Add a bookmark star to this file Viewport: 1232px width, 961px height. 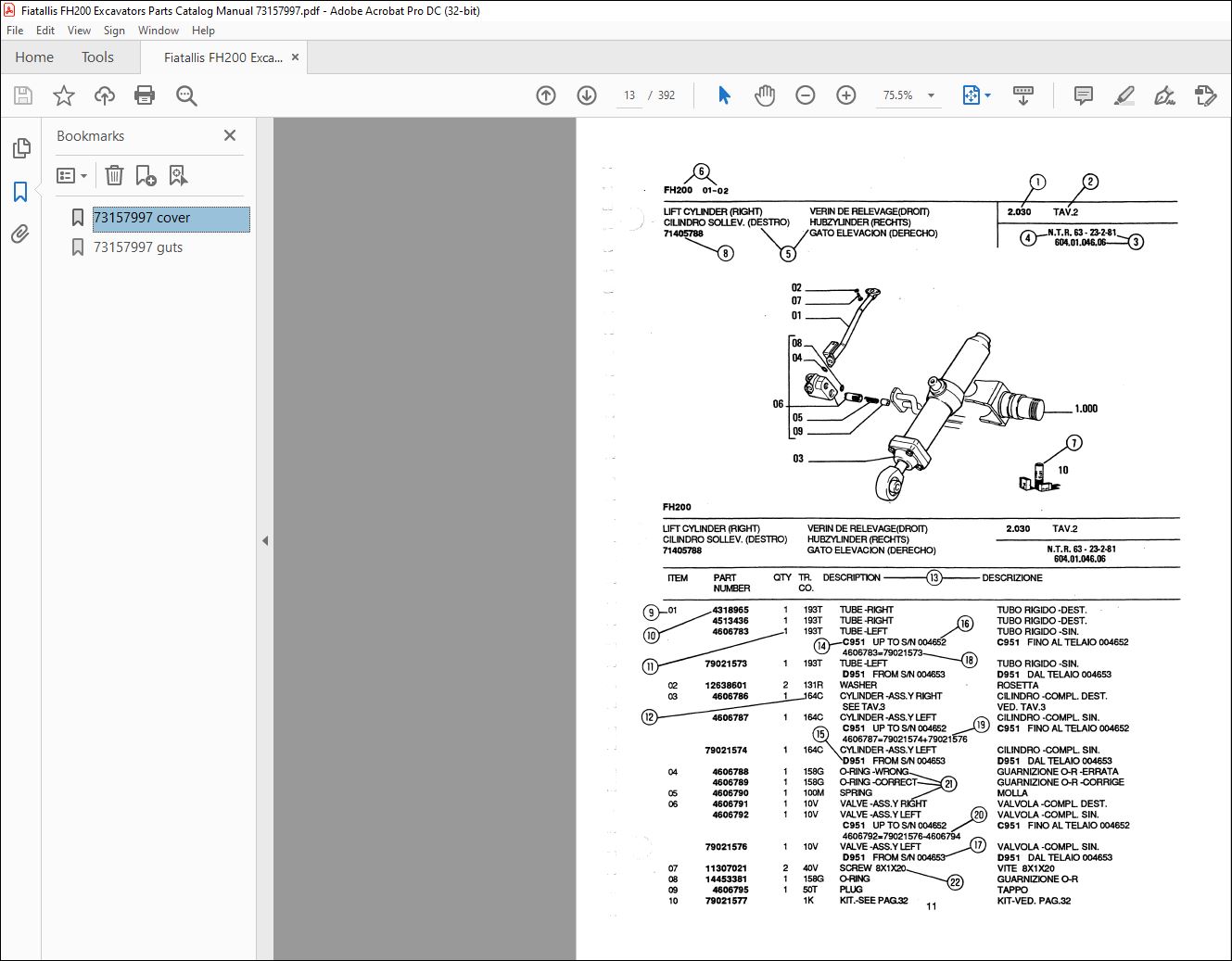tap(64, 95)
